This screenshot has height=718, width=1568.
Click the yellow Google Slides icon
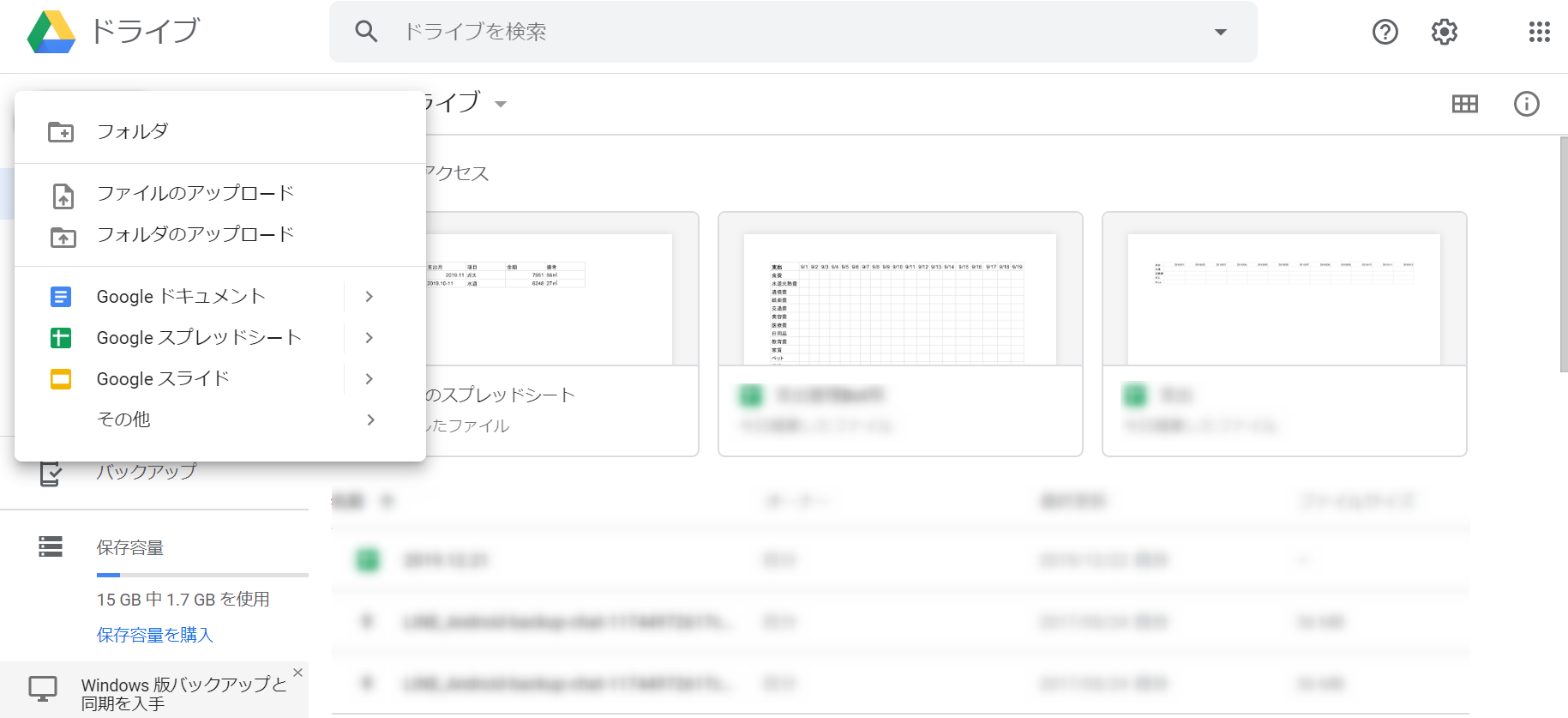coord(61,379)
